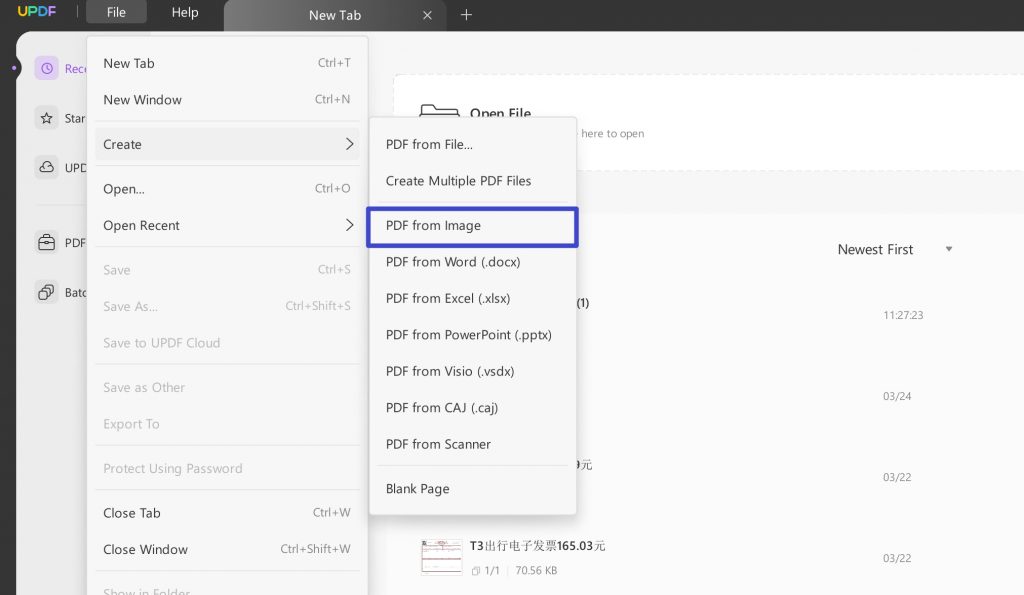Click the Save menu entry
1024x595 pixels.
227,270
